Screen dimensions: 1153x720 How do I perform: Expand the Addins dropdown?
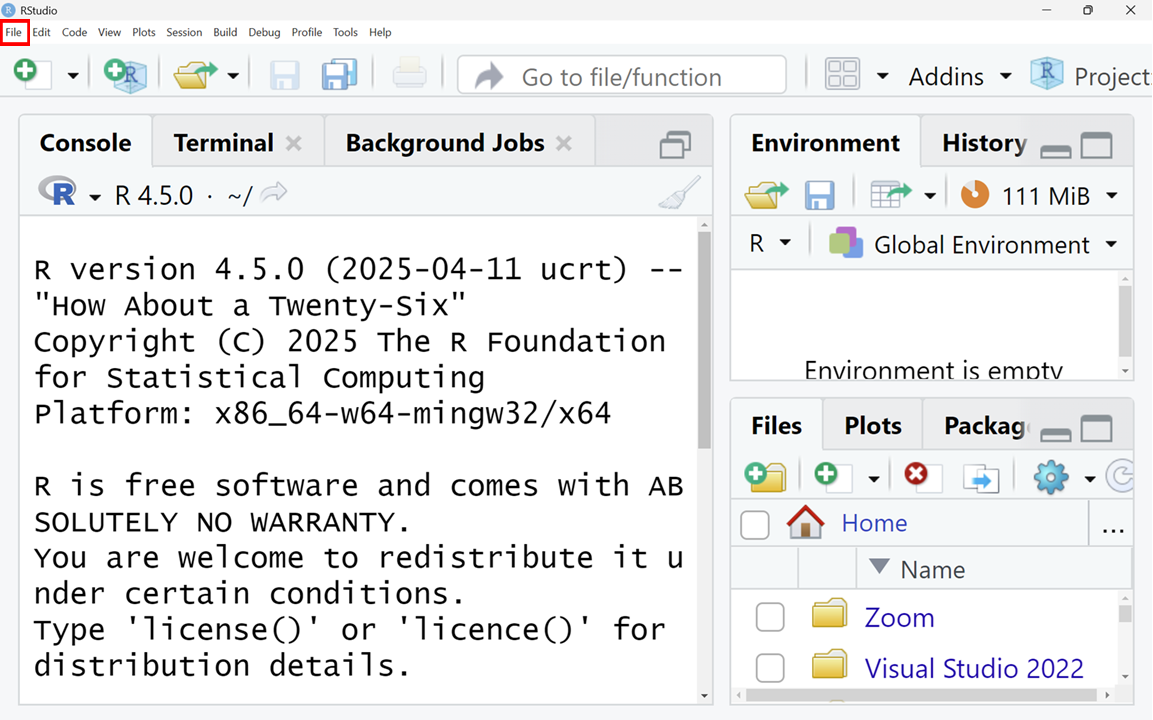coord(960,77)
